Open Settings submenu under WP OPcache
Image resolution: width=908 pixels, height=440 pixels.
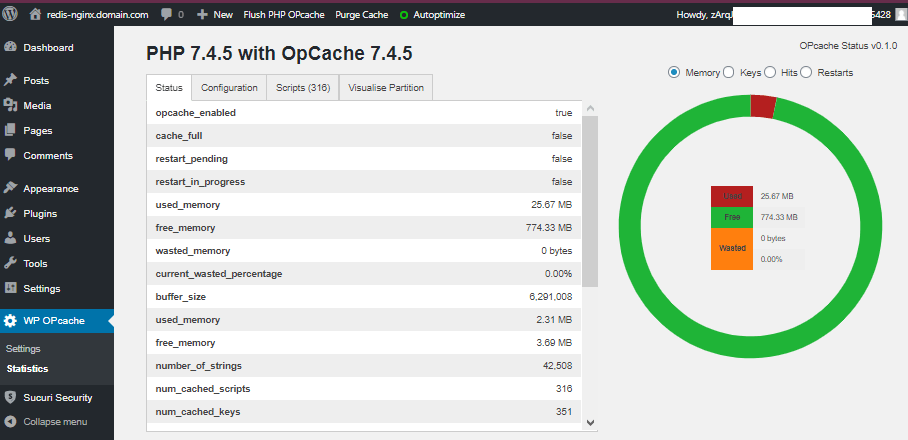tap(23, 349)
